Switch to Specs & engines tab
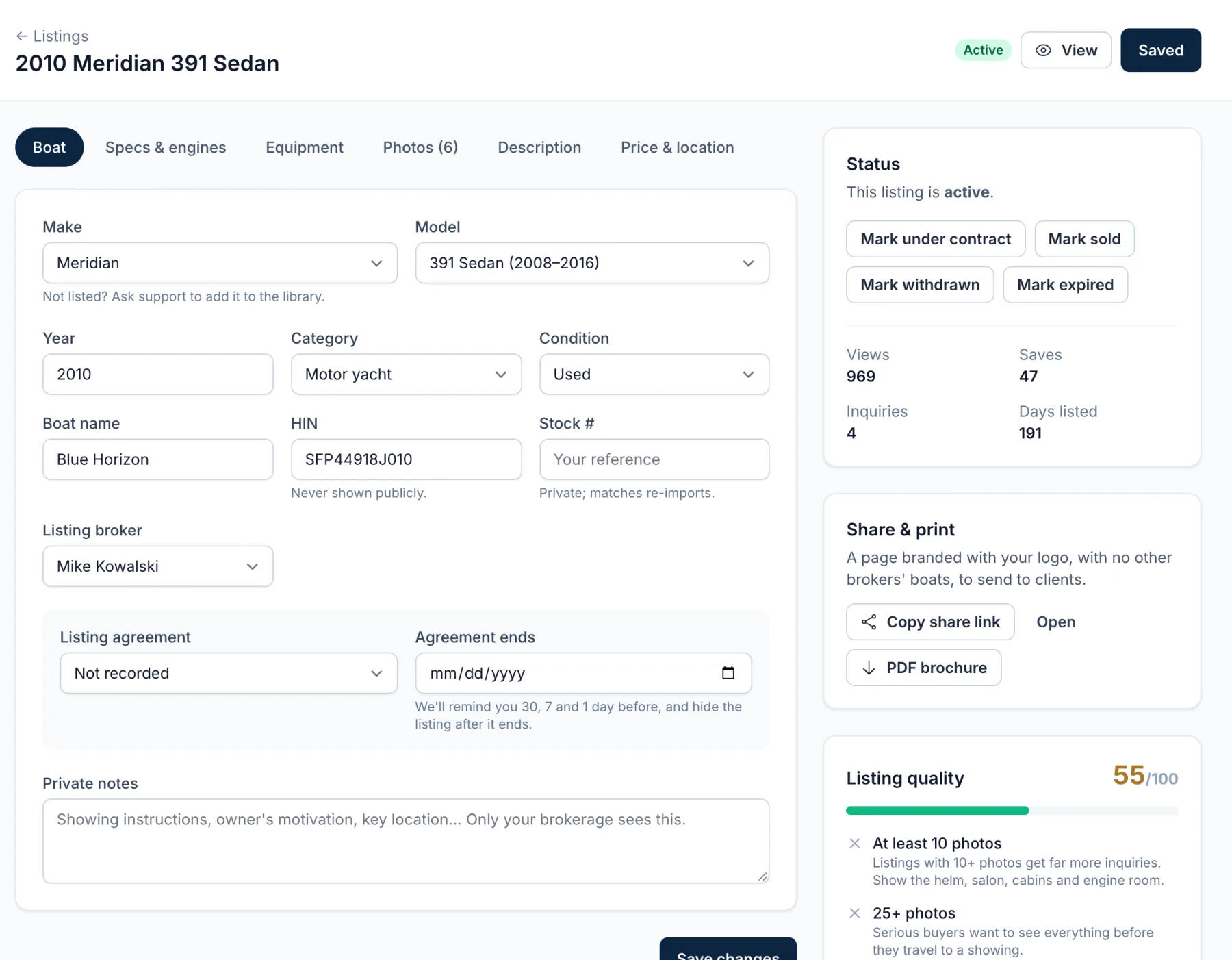This screenshot has width=1232, height=960. tap(166, 147)
